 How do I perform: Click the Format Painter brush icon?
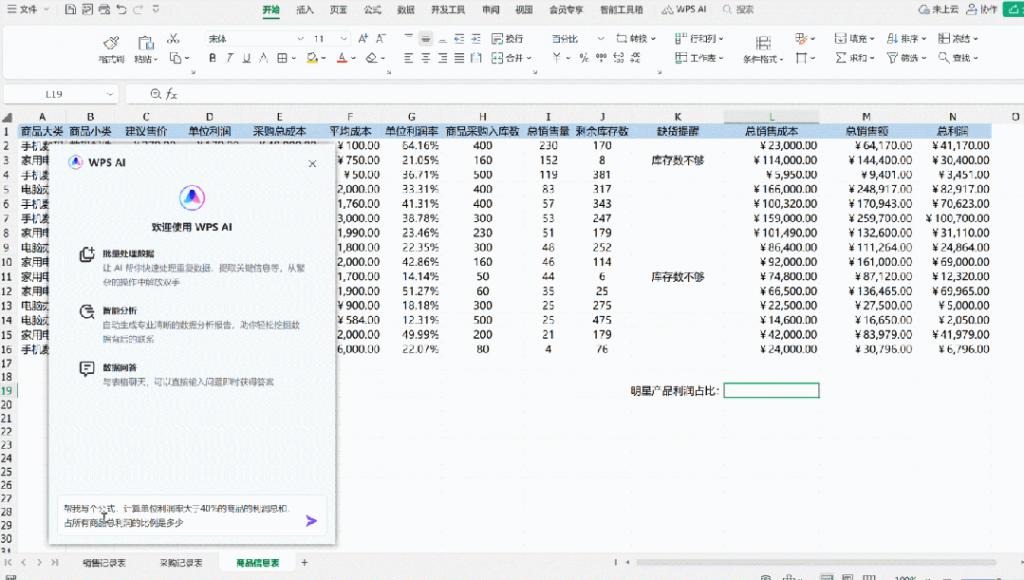(x=111, y=42)
